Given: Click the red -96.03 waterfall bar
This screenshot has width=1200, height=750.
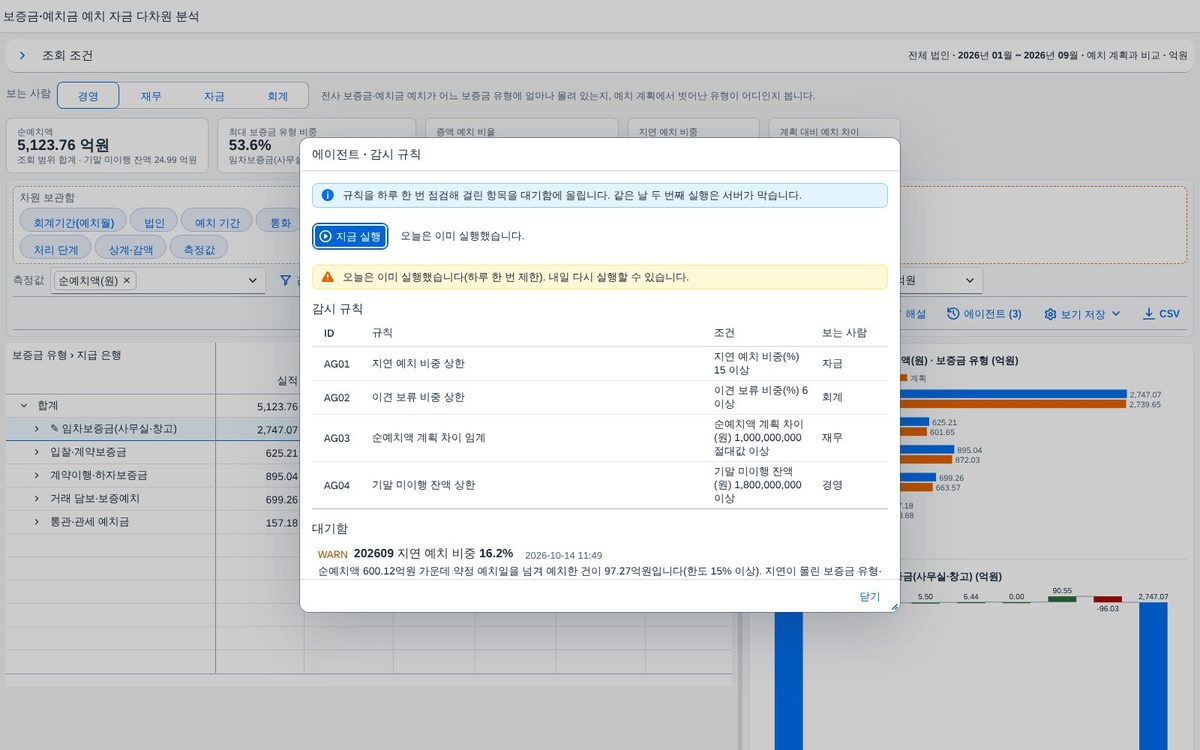Looking at the screenshot, I should (1108, 599).
